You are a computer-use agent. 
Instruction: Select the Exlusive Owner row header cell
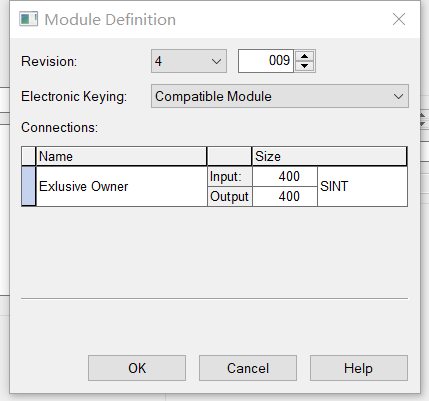tap(28, 186)
